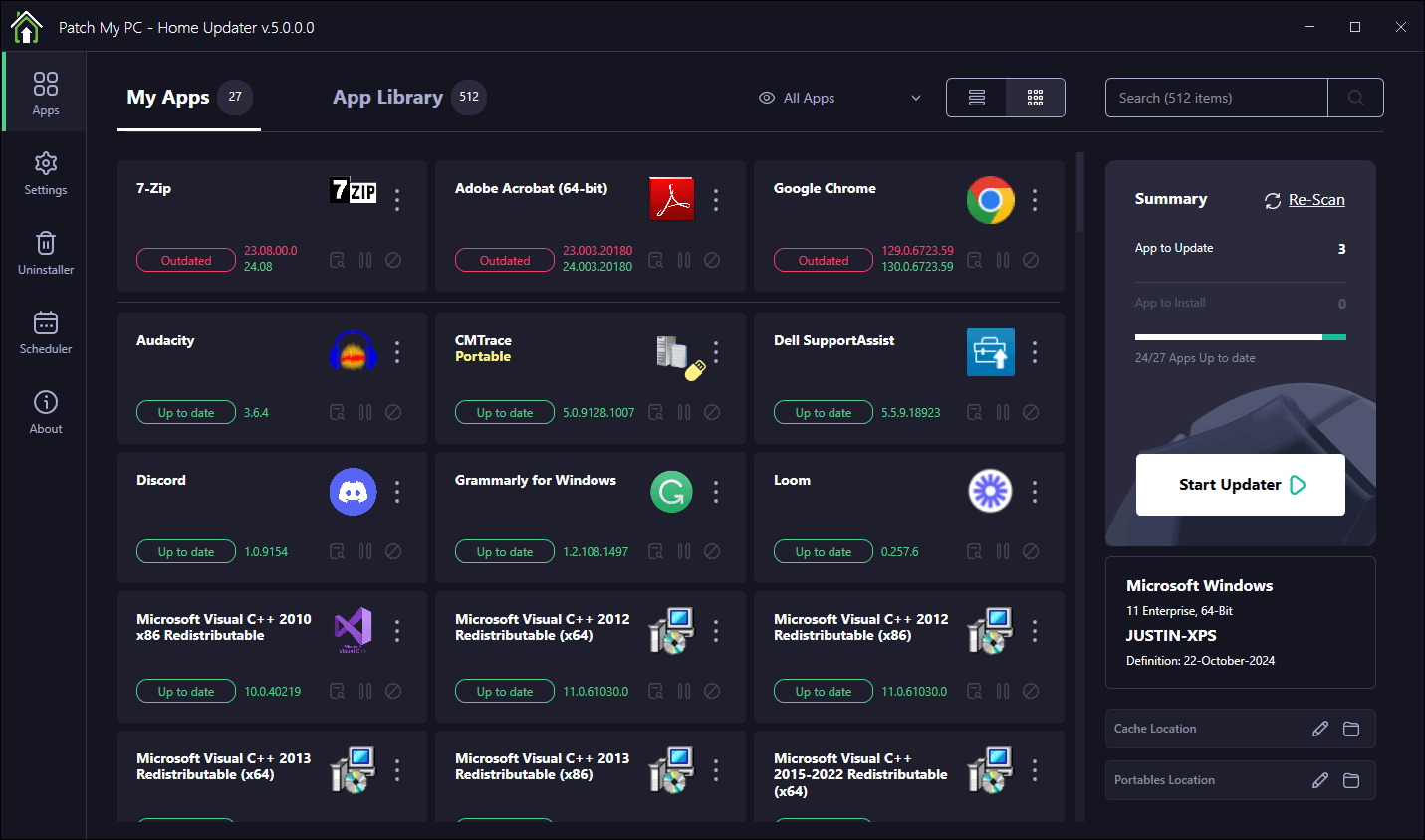The image size is (1425, 840).
Task: Block updates for Google Chrome
Action: (x=1031, y=260)
